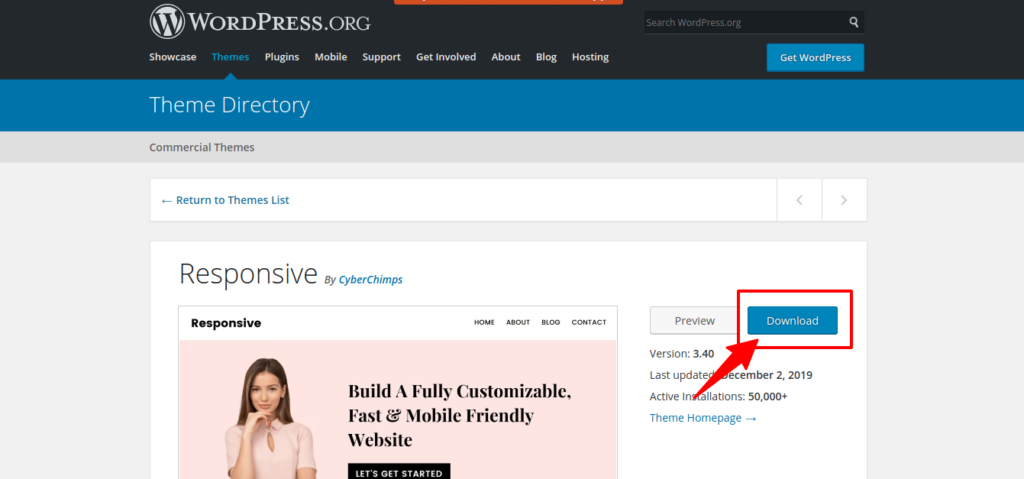Click the WordPress.org logo

[260, 22]
